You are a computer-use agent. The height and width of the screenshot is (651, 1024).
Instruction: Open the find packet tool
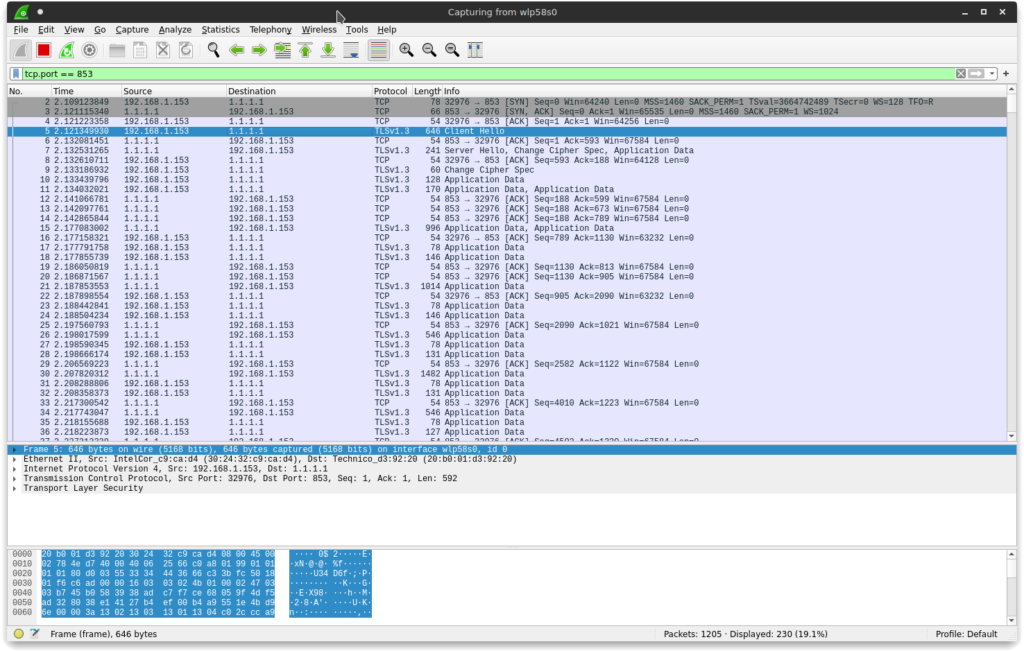pyautogui.click(x=211, y=49)
